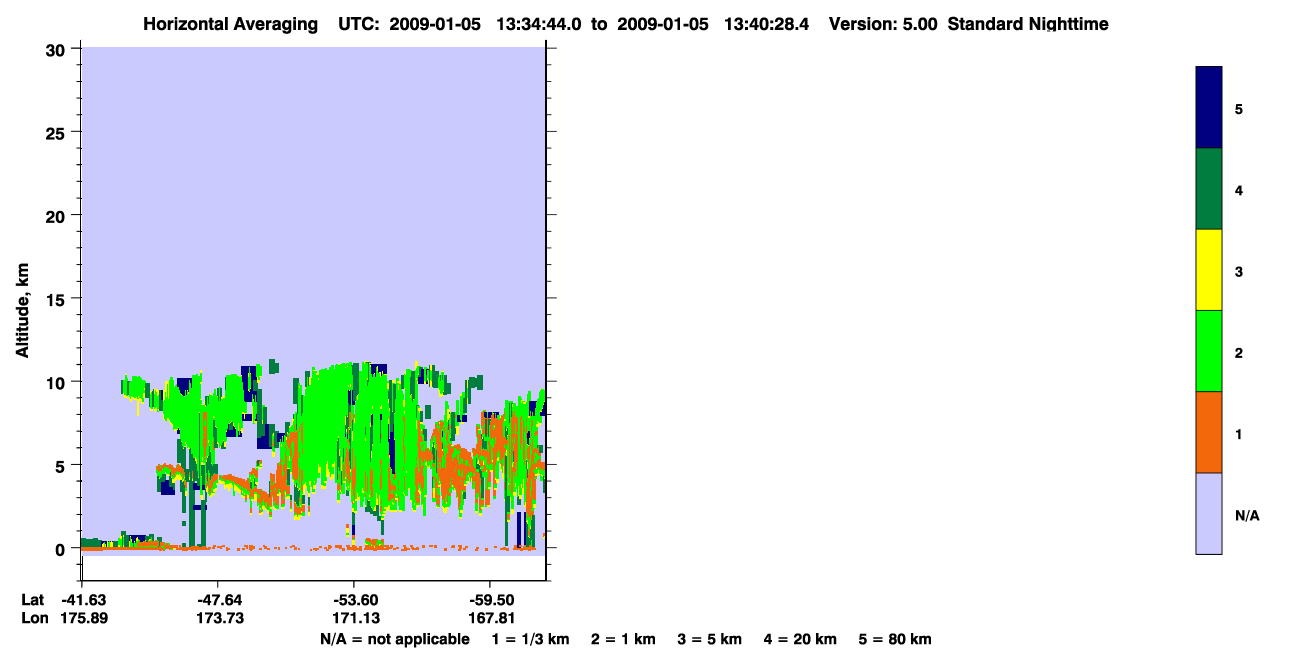Click the dark green colorbar segment labeled 4
The image size is (1300, 667).
1209,189
